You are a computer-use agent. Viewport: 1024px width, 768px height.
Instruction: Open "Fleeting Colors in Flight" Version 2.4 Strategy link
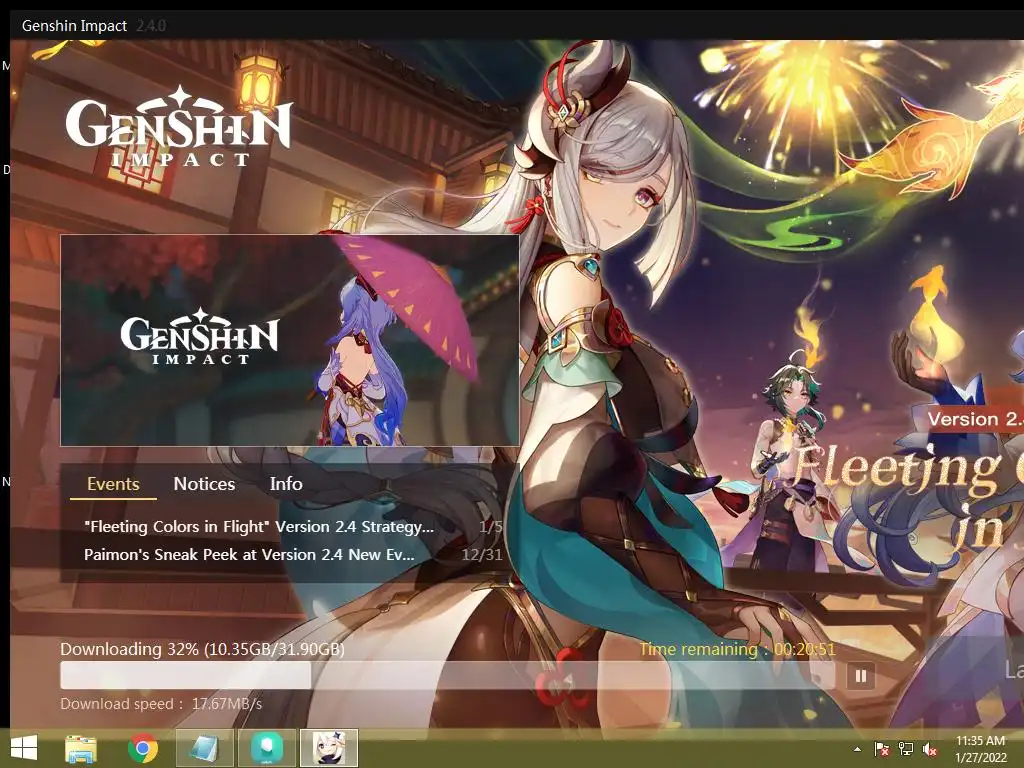(x=259, y=526)
